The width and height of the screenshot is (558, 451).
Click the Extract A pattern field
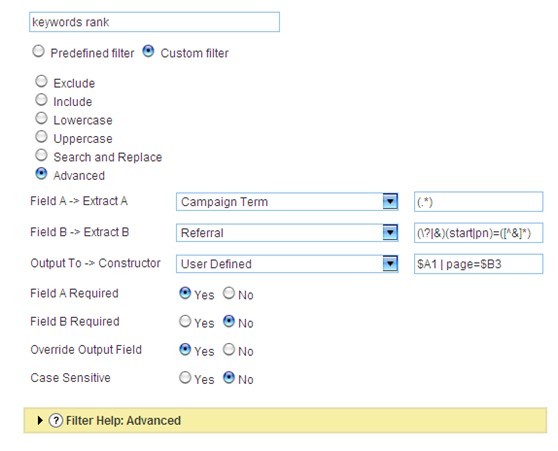tap(478, 202)
